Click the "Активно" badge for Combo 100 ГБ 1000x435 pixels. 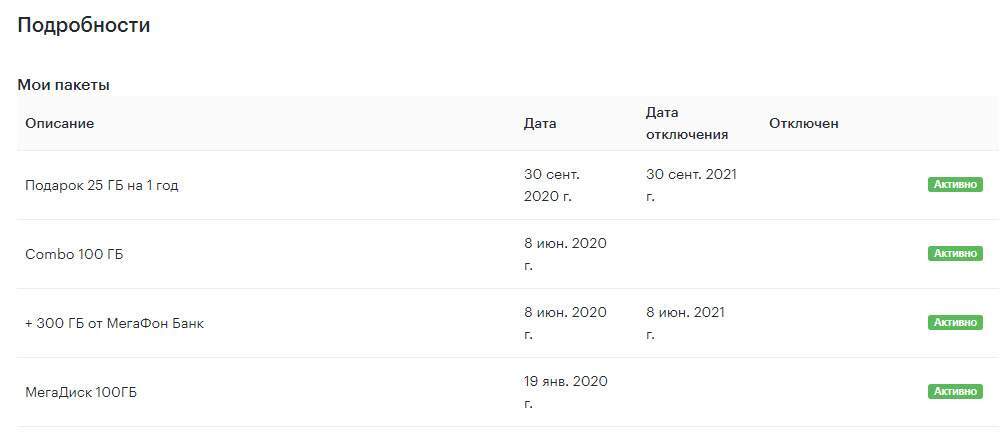[x=955, y=254]
